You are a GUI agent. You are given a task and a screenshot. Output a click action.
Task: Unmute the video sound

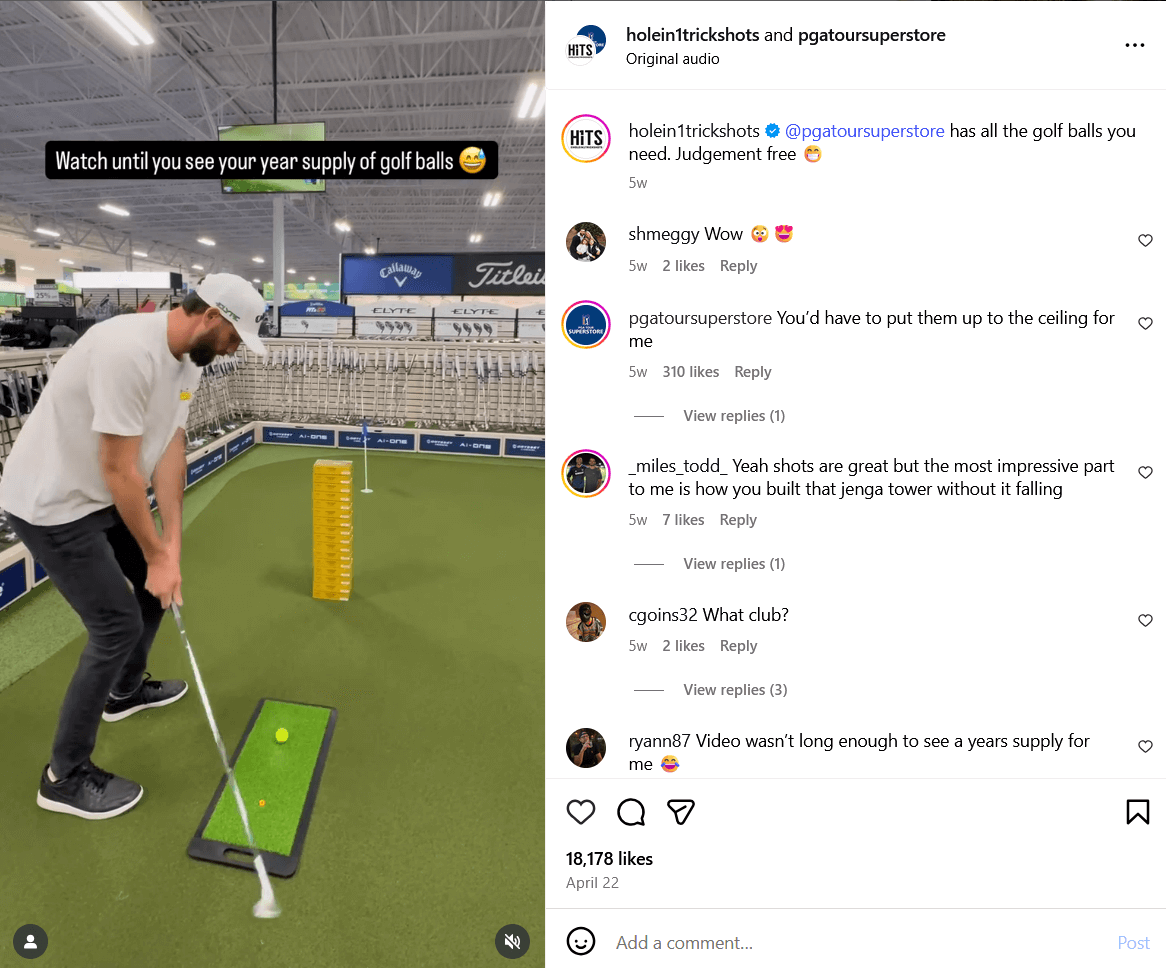(512, 941)
